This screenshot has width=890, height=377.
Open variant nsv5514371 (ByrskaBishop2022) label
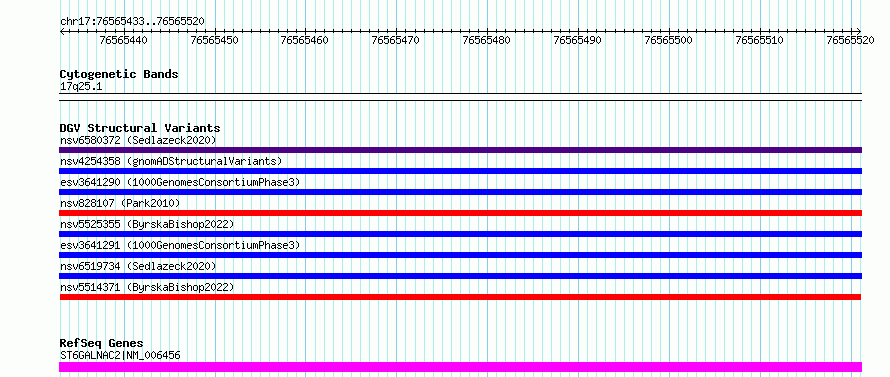(x=147, y=287)
